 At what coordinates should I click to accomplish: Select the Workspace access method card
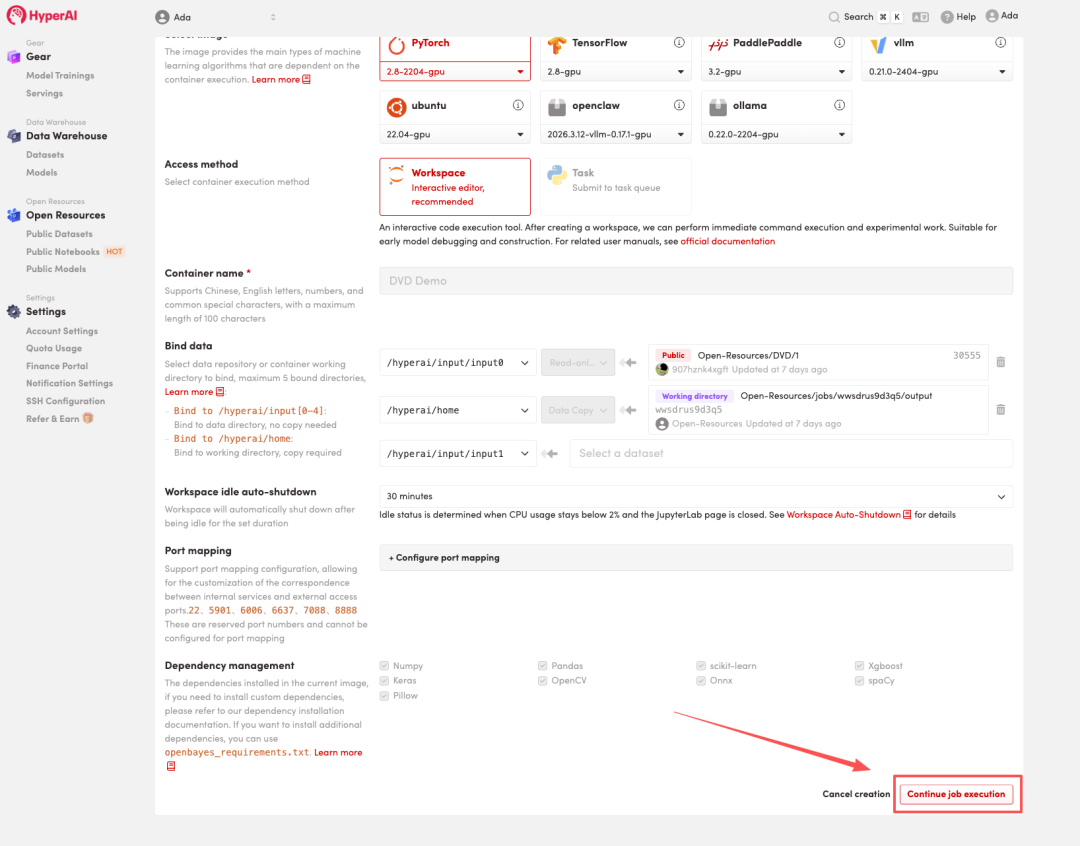(455, 187)
